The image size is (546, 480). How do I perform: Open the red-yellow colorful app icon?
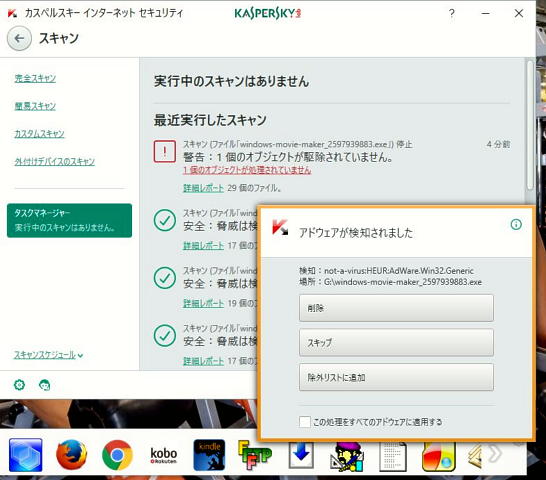click(x=438, y=456)
